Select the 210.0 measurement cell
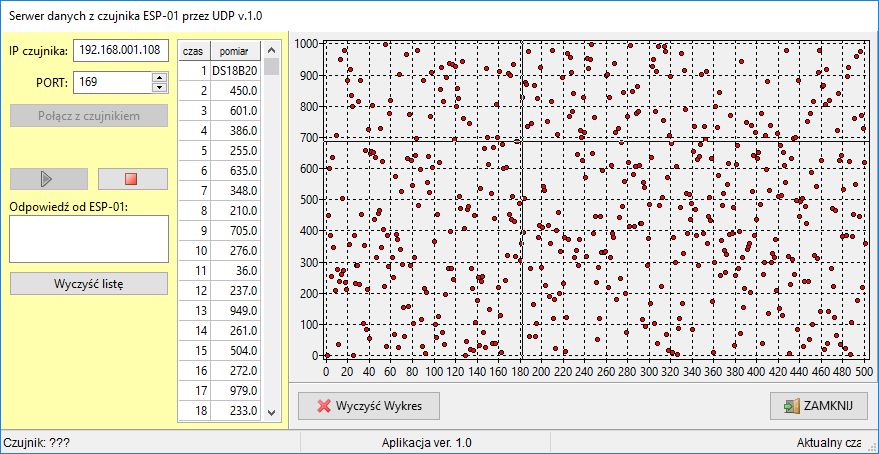The image size is (879, 454). coord(235,211)
